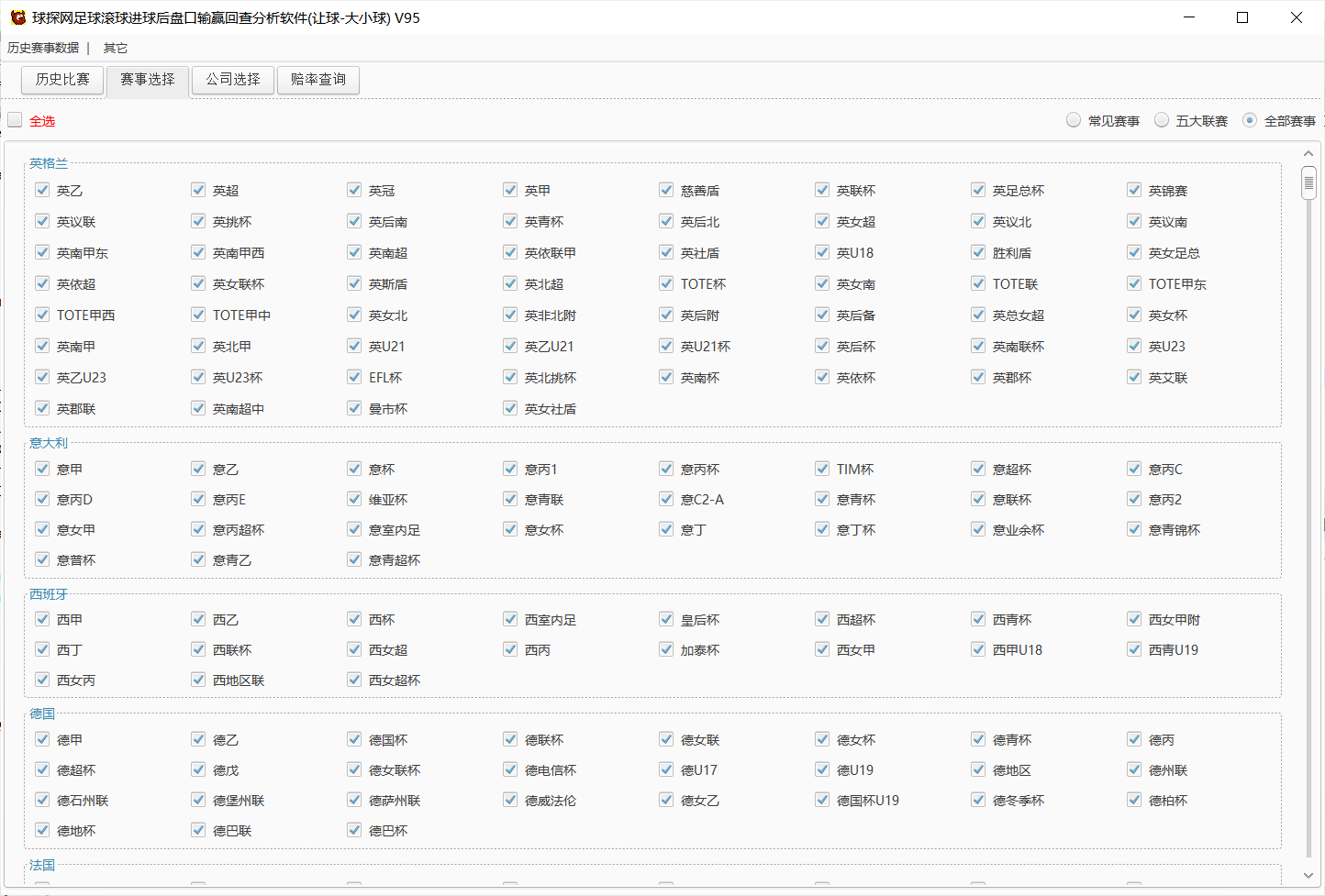
Task: Toggle the 胜利盾 checkbox
Action: (978, 252)
